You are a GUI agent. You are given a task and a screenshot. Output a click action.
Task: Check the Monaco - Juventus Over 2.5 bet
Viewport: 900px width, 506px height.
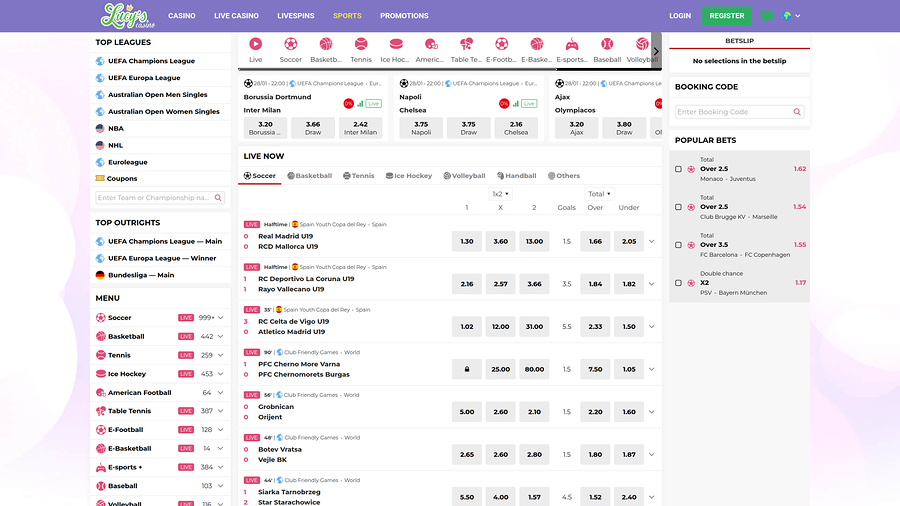pos(678,169)
